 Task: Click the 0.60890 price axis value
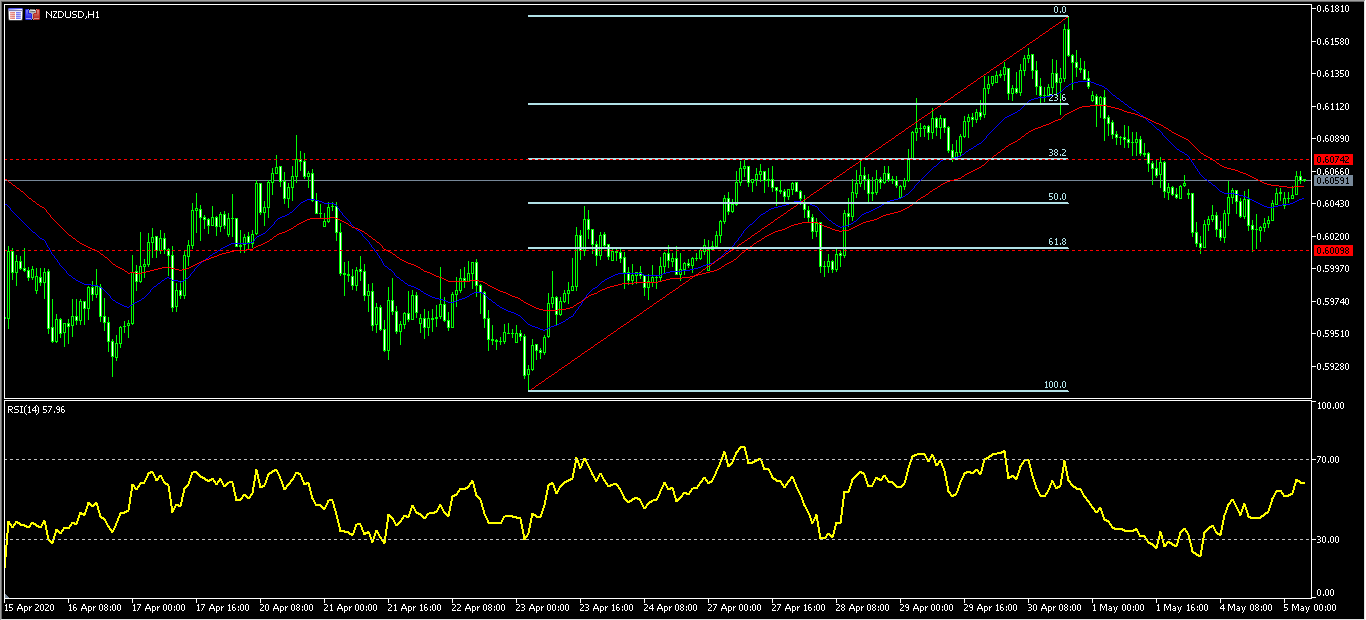tap(1334, 138)
